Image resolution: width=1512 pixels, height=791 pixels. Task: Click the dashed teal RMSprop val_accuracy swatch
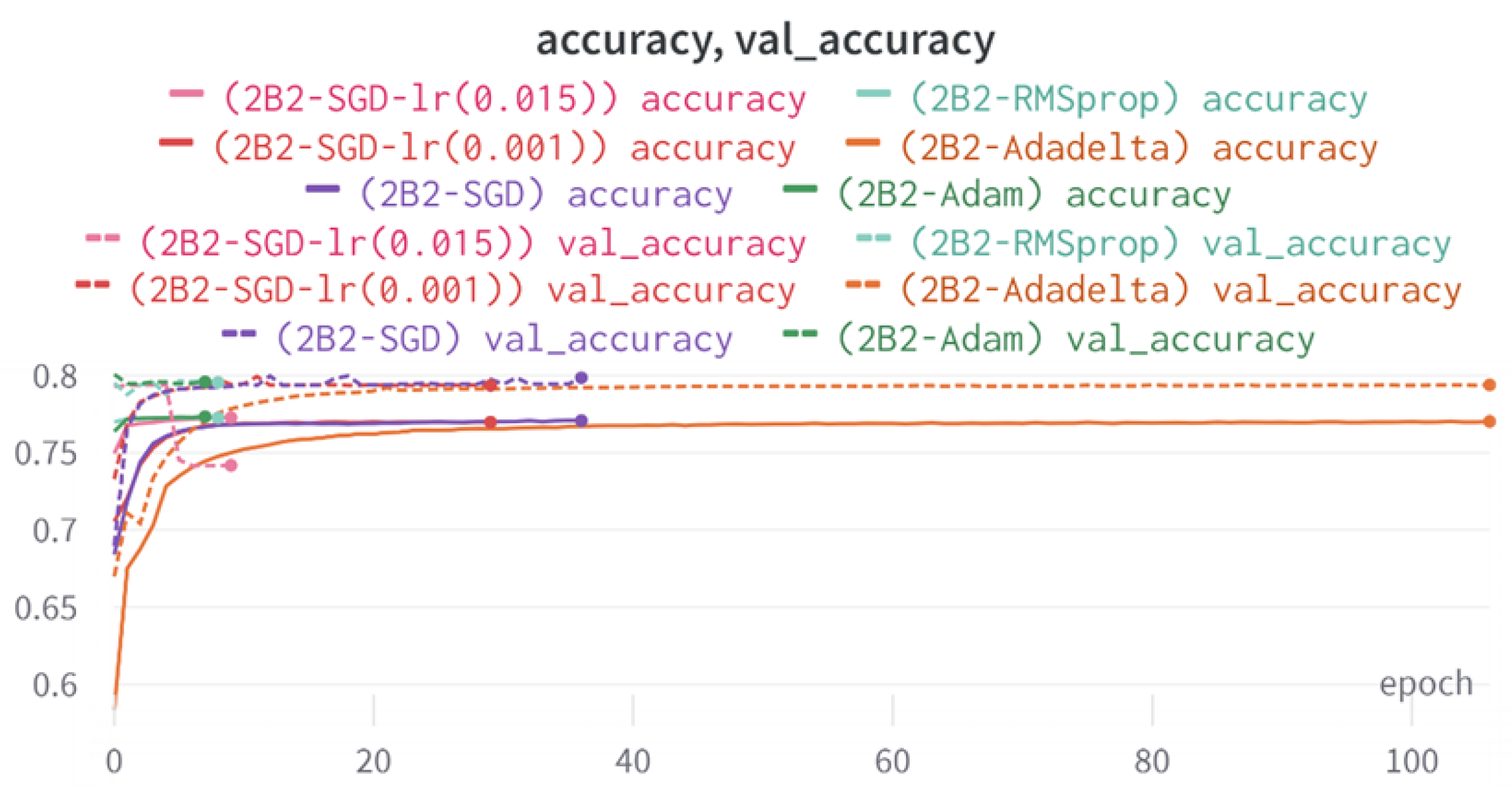873,238
